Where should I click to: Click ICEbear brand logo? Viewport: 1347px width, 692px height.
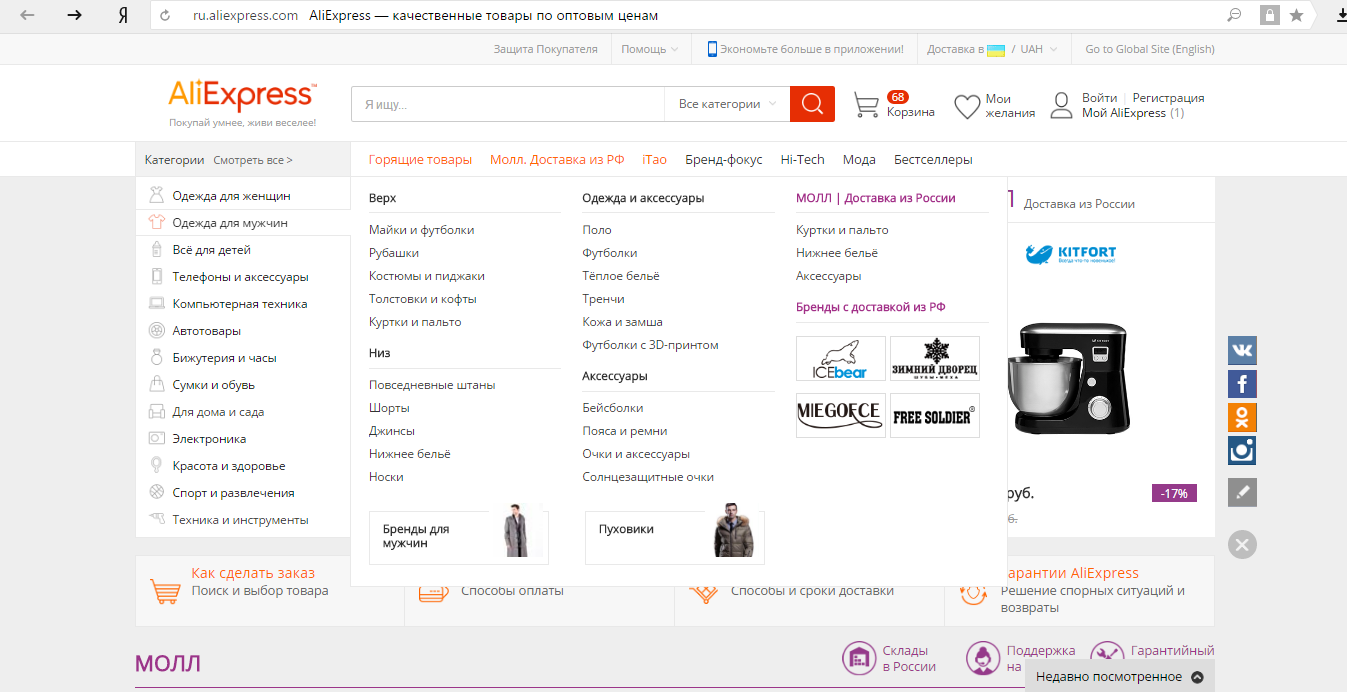tap(841, 359)
